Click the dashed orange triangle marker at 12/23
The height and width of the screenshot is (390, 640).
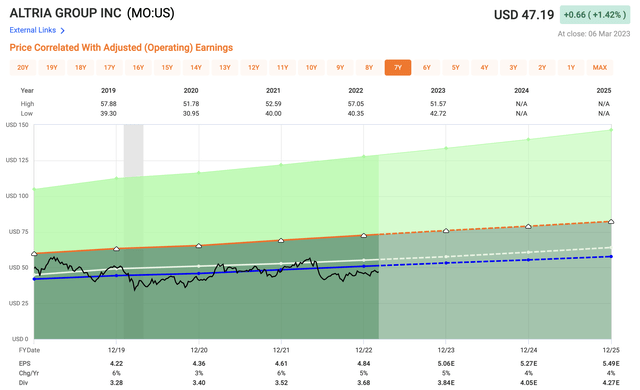[x=446, y=230]
